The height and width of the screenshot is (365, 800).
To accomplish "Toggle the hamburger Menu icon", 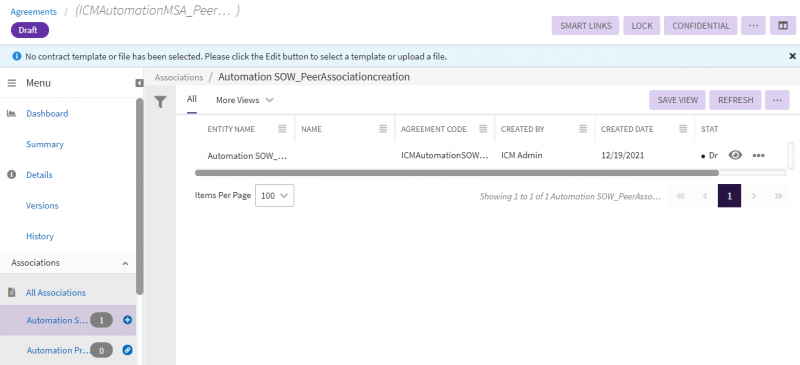I will tap(12, 83).
